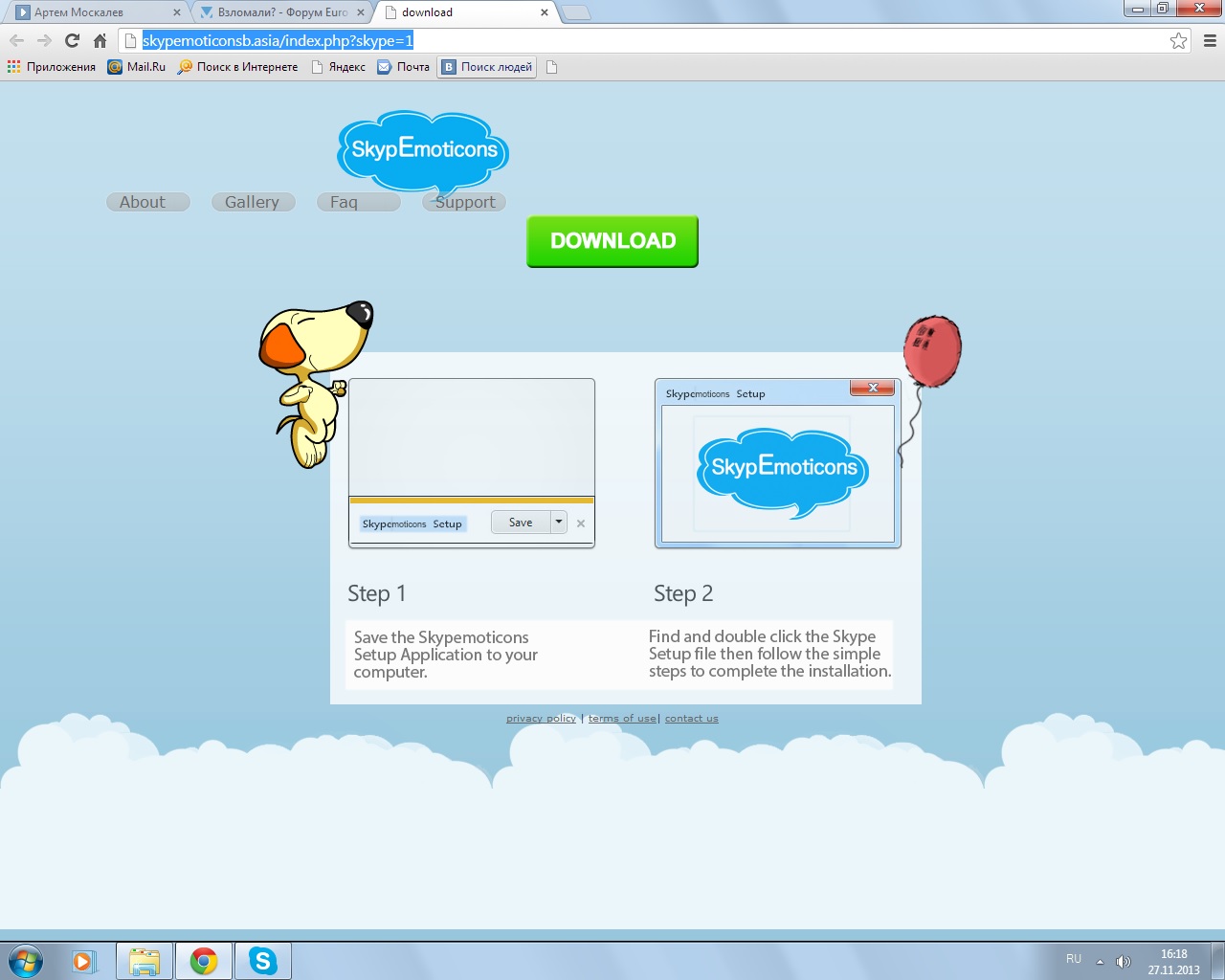
Task: Launch Windows Media Player from taskbar
Action: coord(83,960)
